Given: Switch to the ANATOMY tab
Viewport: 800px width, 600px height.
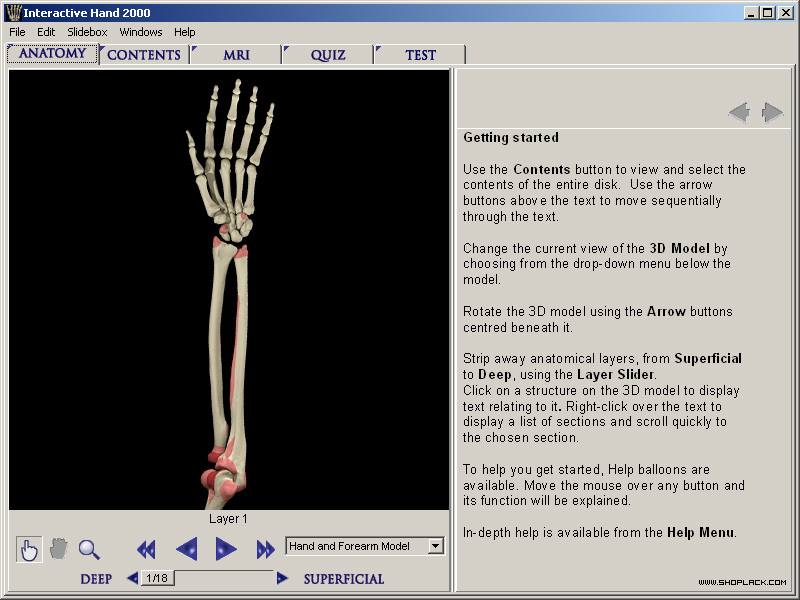Looking at the screenshot, I should 52,54.
